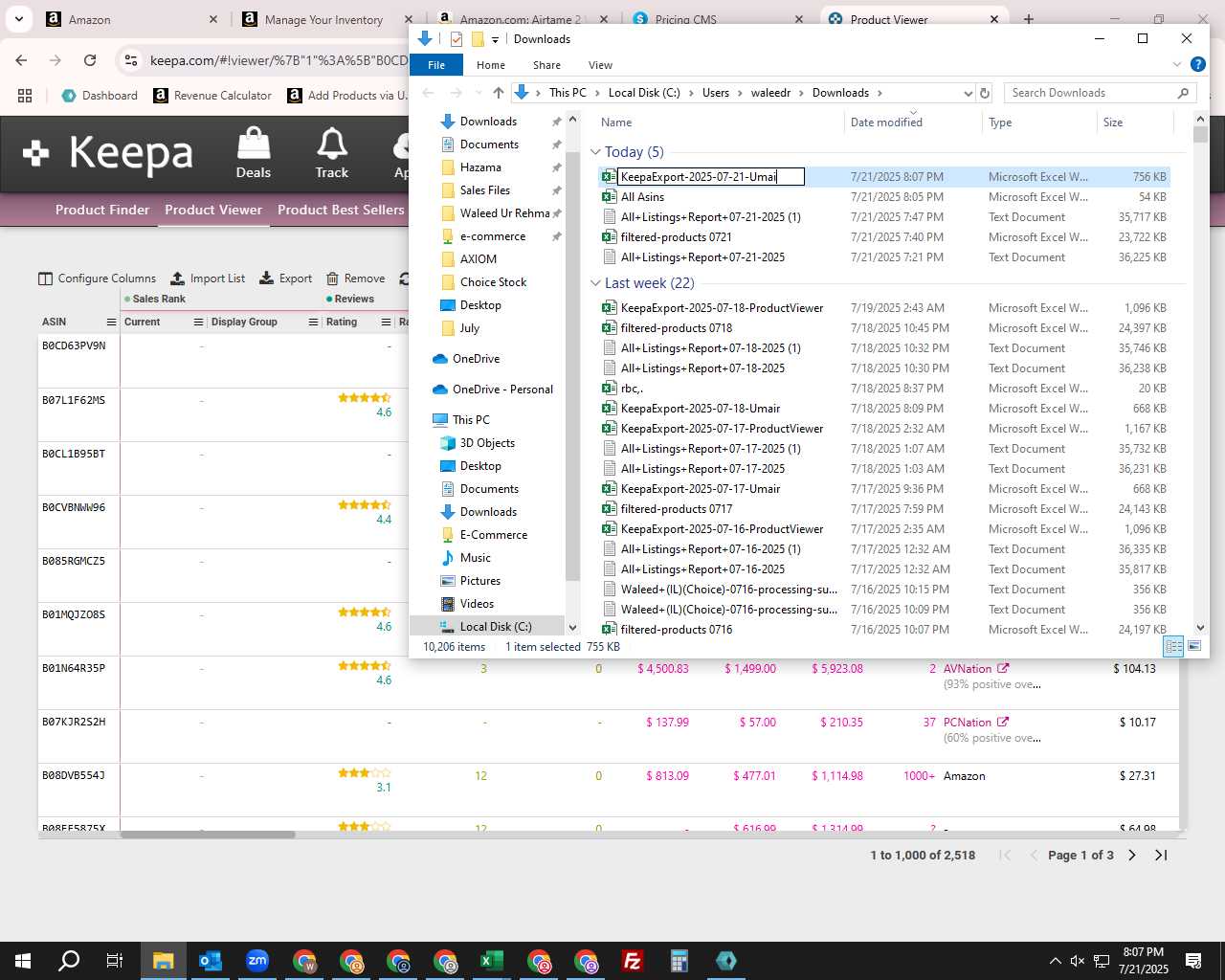Open ASIN column menu icon
Image resolution: width=1225 pixels, height=980 pixels.
click(111, 322)
